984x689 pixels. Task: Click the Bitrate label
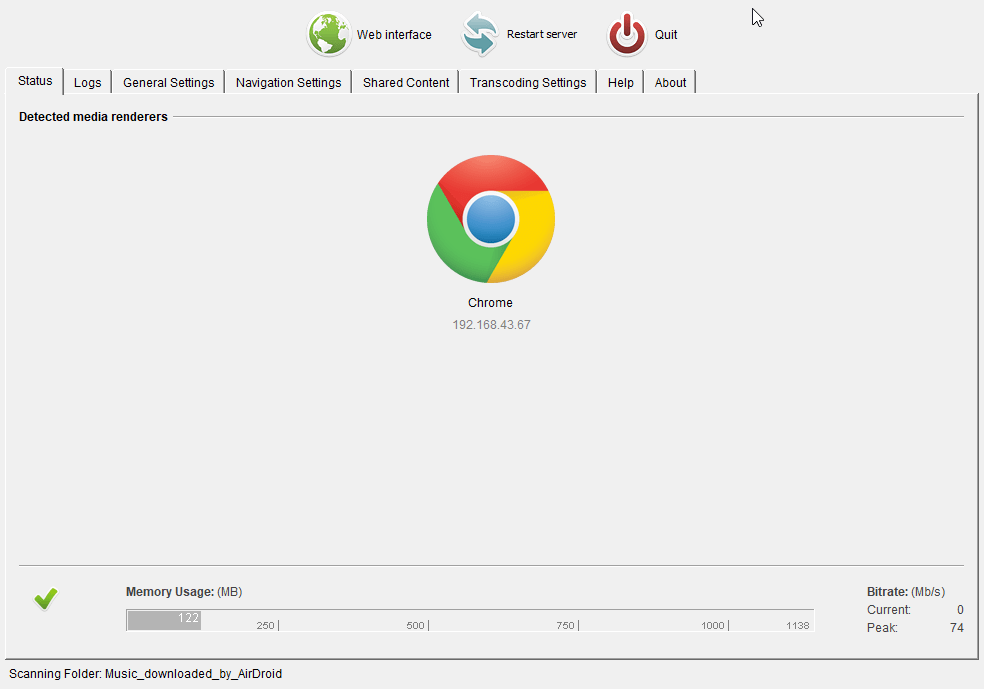[906, 592]
